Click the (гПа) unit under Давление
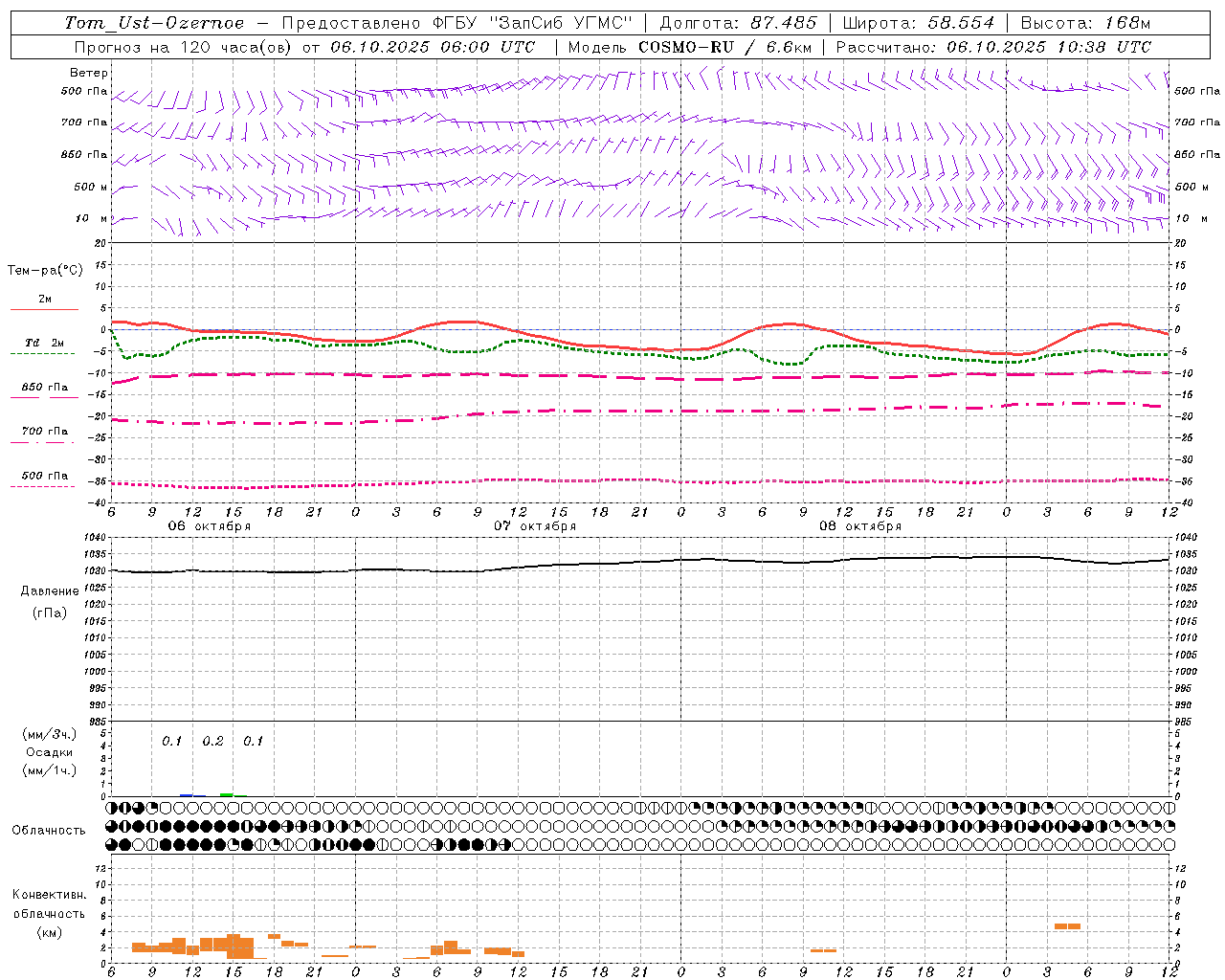The image size is (1225, 980). tap(50, 613)
